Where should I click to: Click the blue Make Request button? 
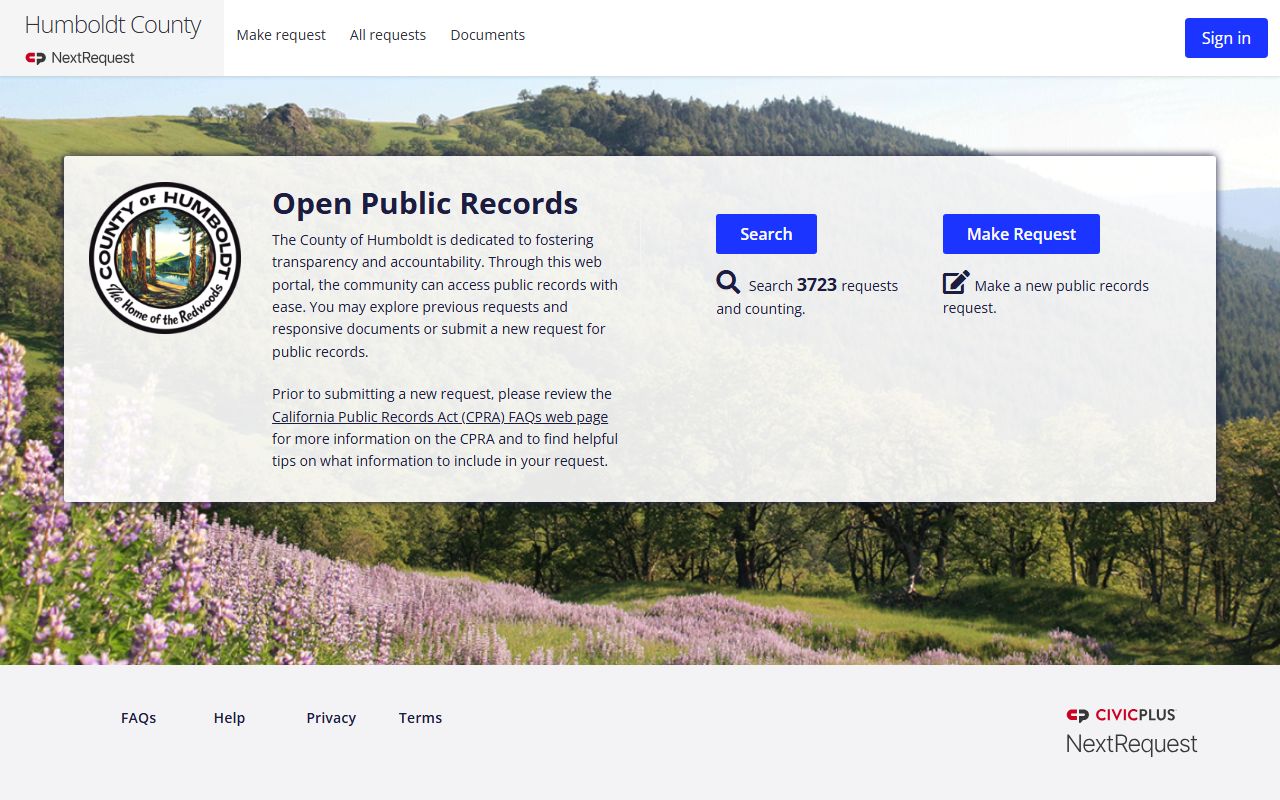[1021, 234]
